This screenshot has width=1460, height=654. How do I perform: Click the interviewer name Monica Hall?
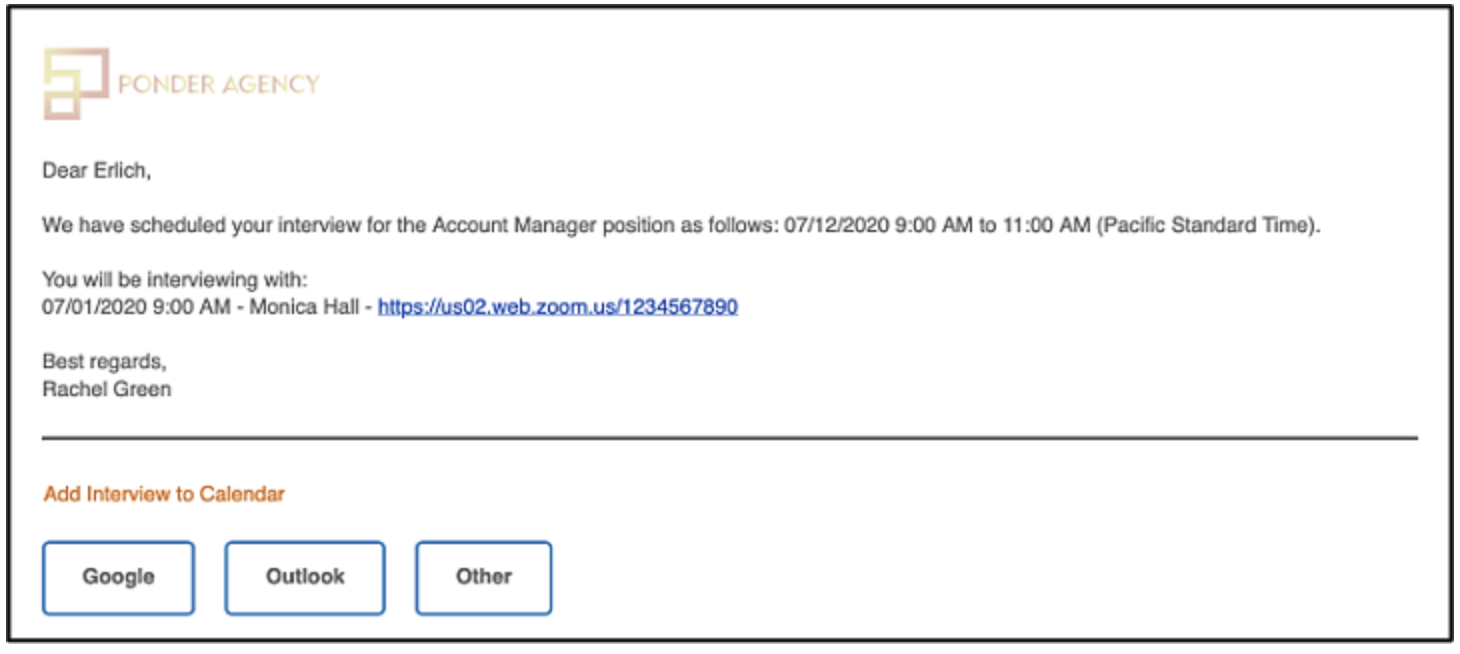coord(304,307)
